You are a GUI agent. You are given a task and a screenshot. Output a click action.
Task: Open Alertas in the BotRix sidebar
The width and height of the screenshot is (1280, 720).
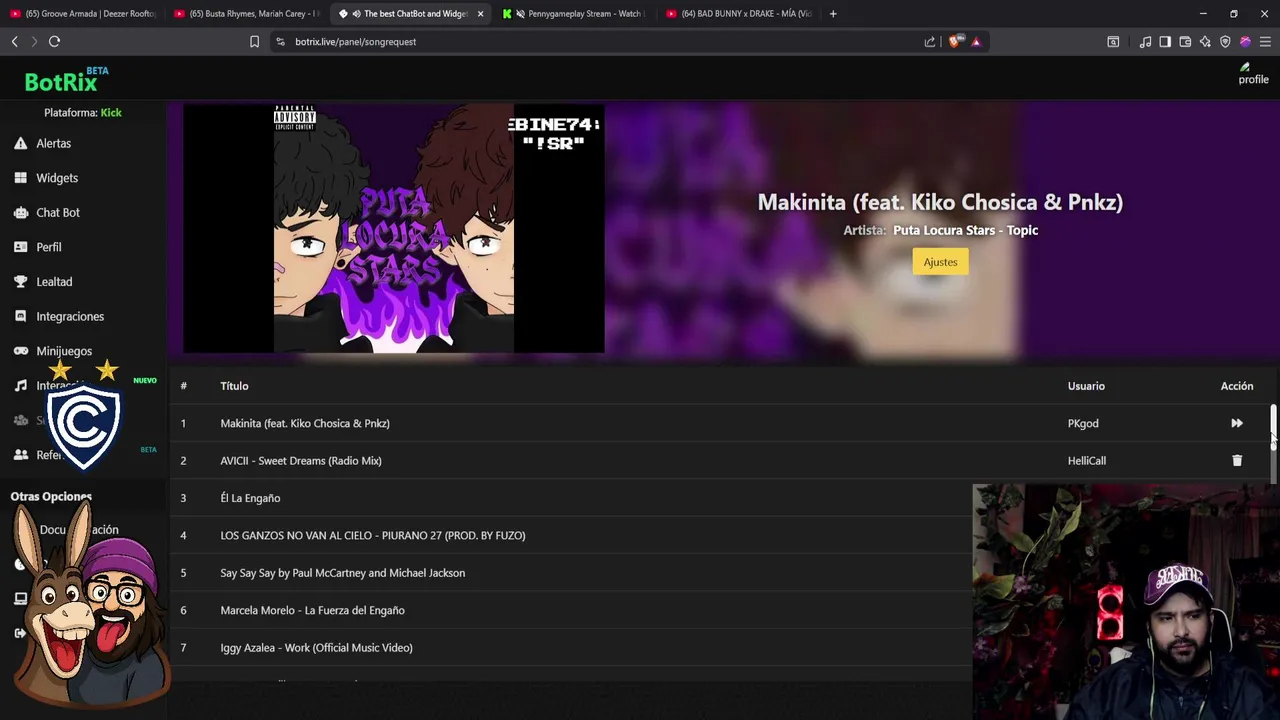pyautogui.click(x=54, y=143)
